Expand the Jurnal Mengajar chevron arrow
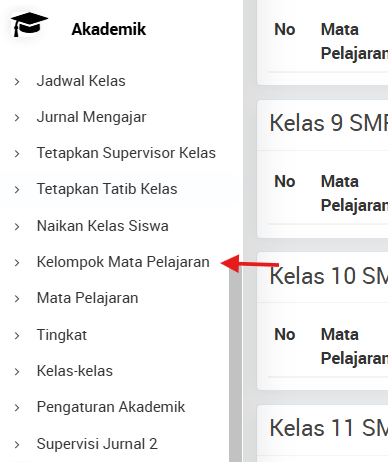Image resolution: width=388 pixels, height=462 pixels. coord(17,118)
